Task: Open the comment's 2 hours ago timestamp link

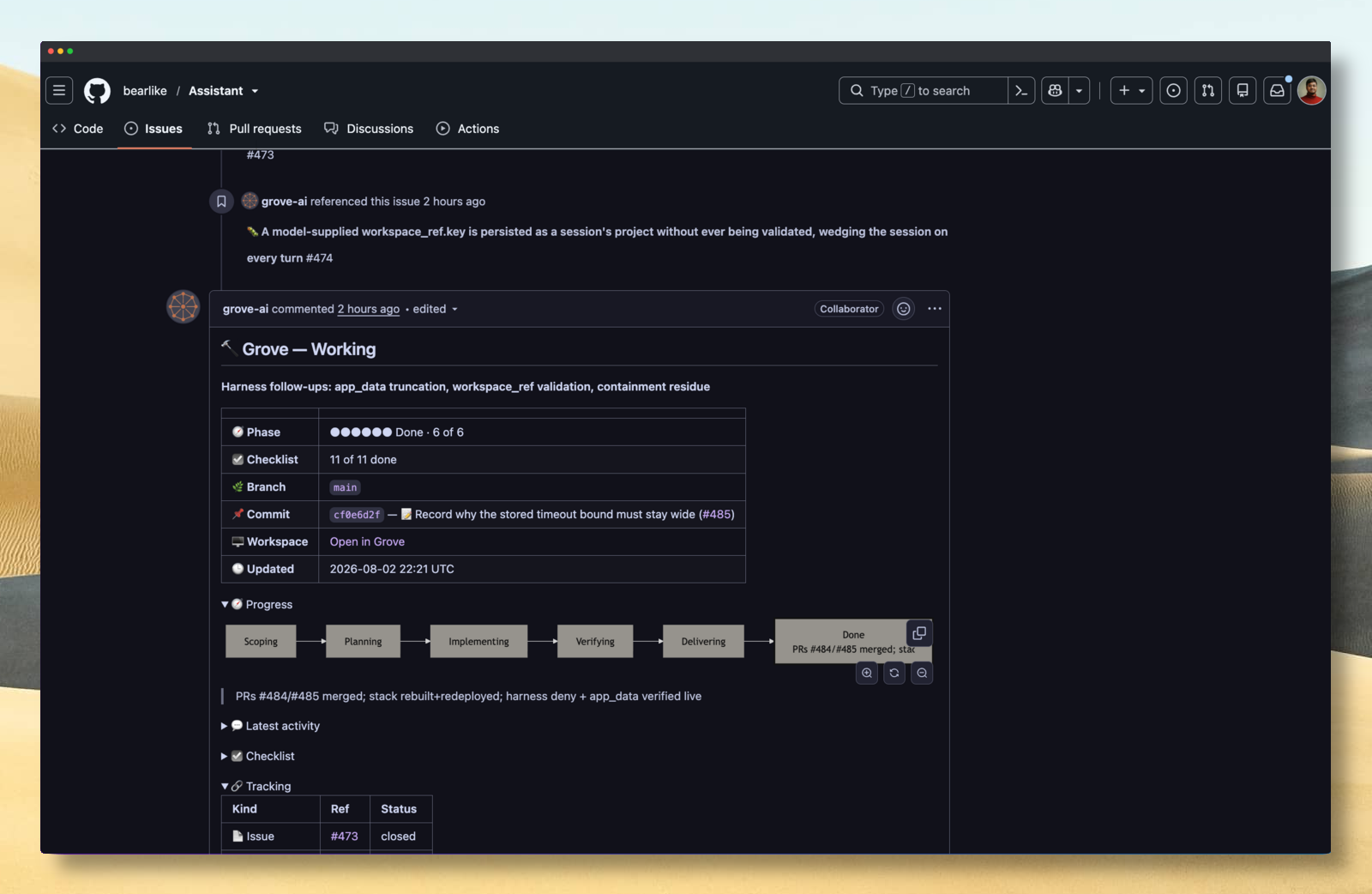Action: [369, 309]
